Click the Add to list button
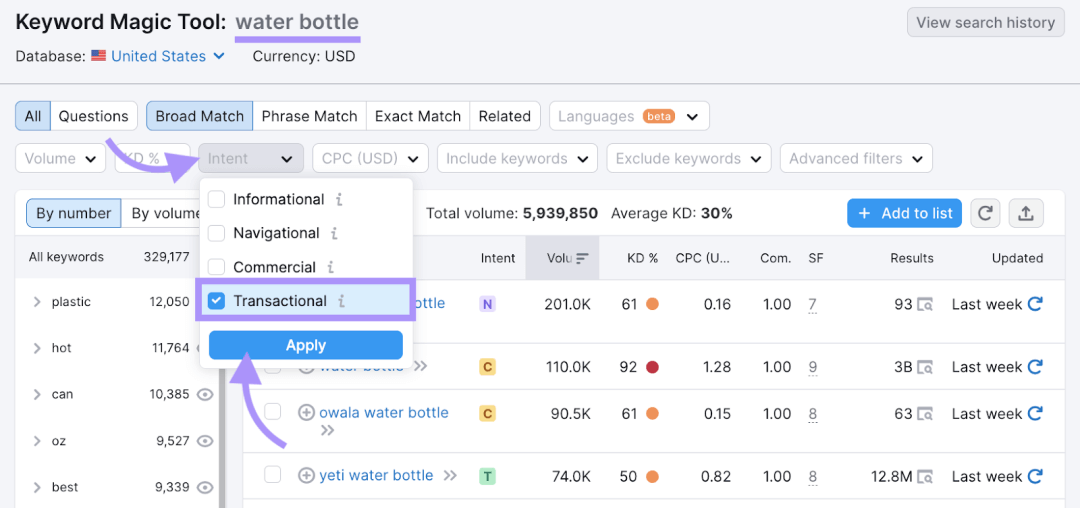 coord(904,213)
